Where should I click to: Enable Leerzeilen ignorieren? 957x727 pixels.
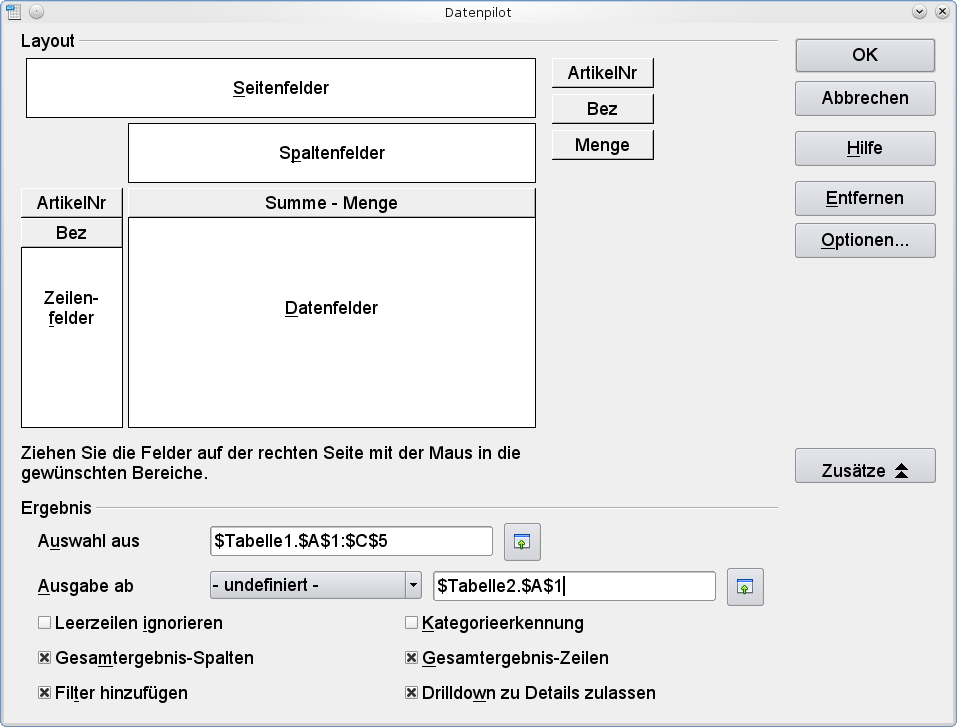[44, 623]
